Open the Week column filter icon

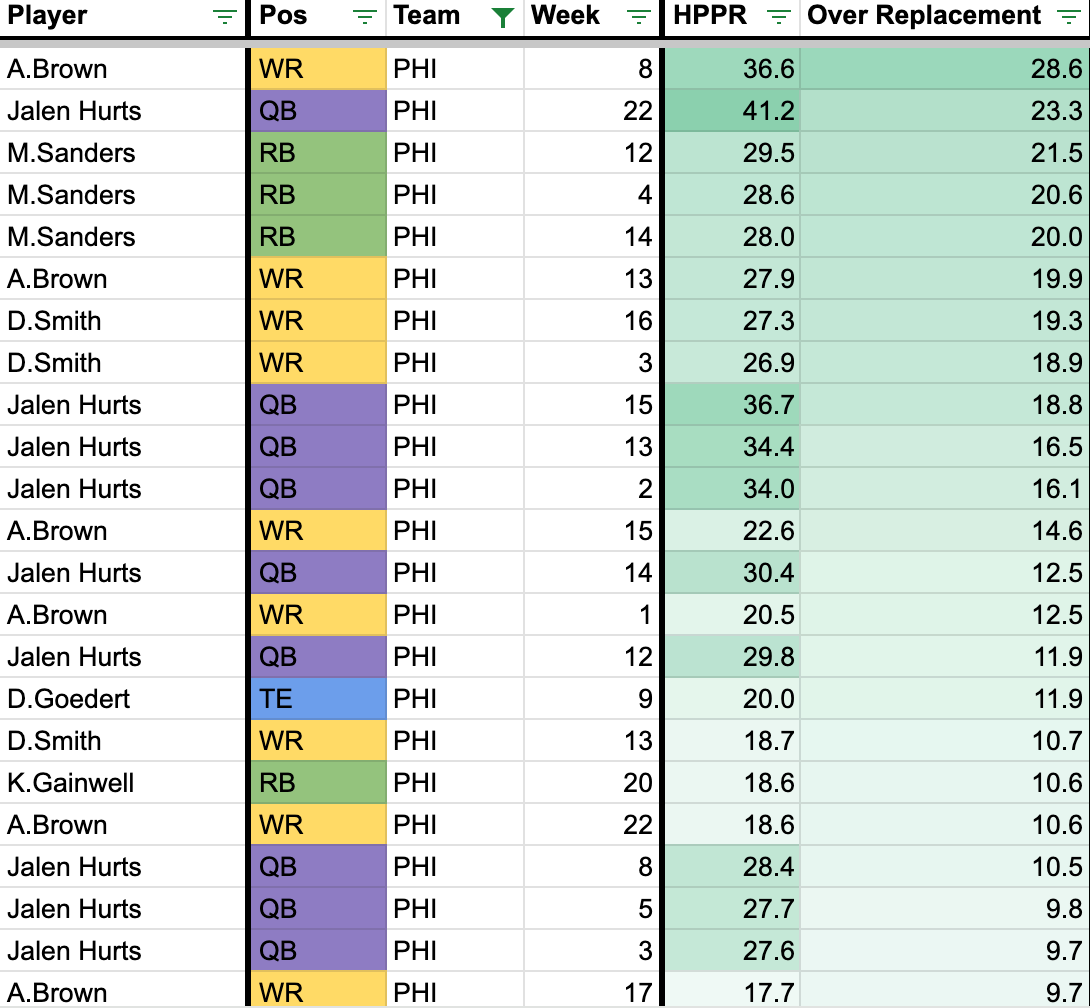click(637, 17)
